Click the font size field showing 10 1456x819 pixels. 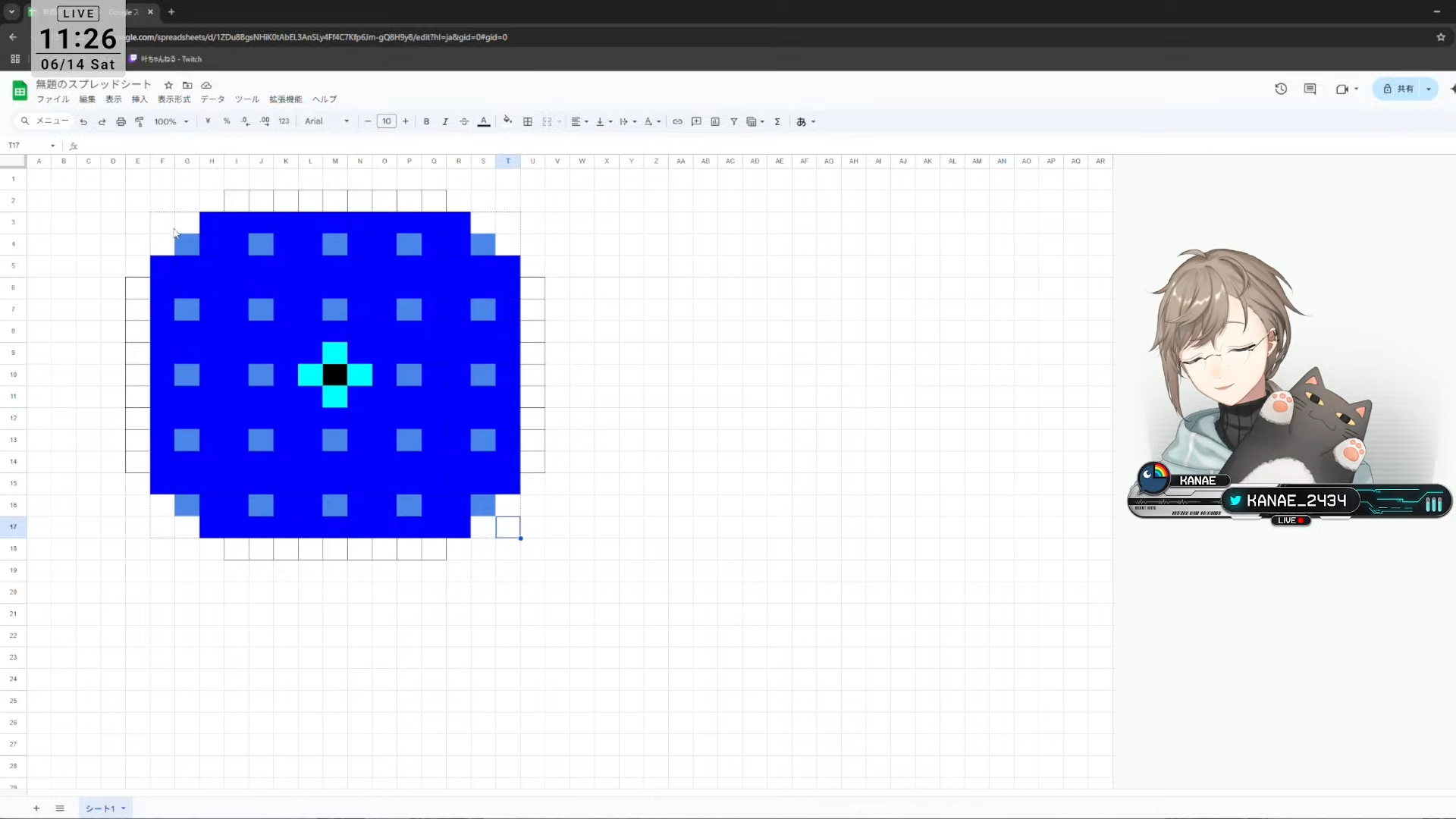click(x=387, y=121)
